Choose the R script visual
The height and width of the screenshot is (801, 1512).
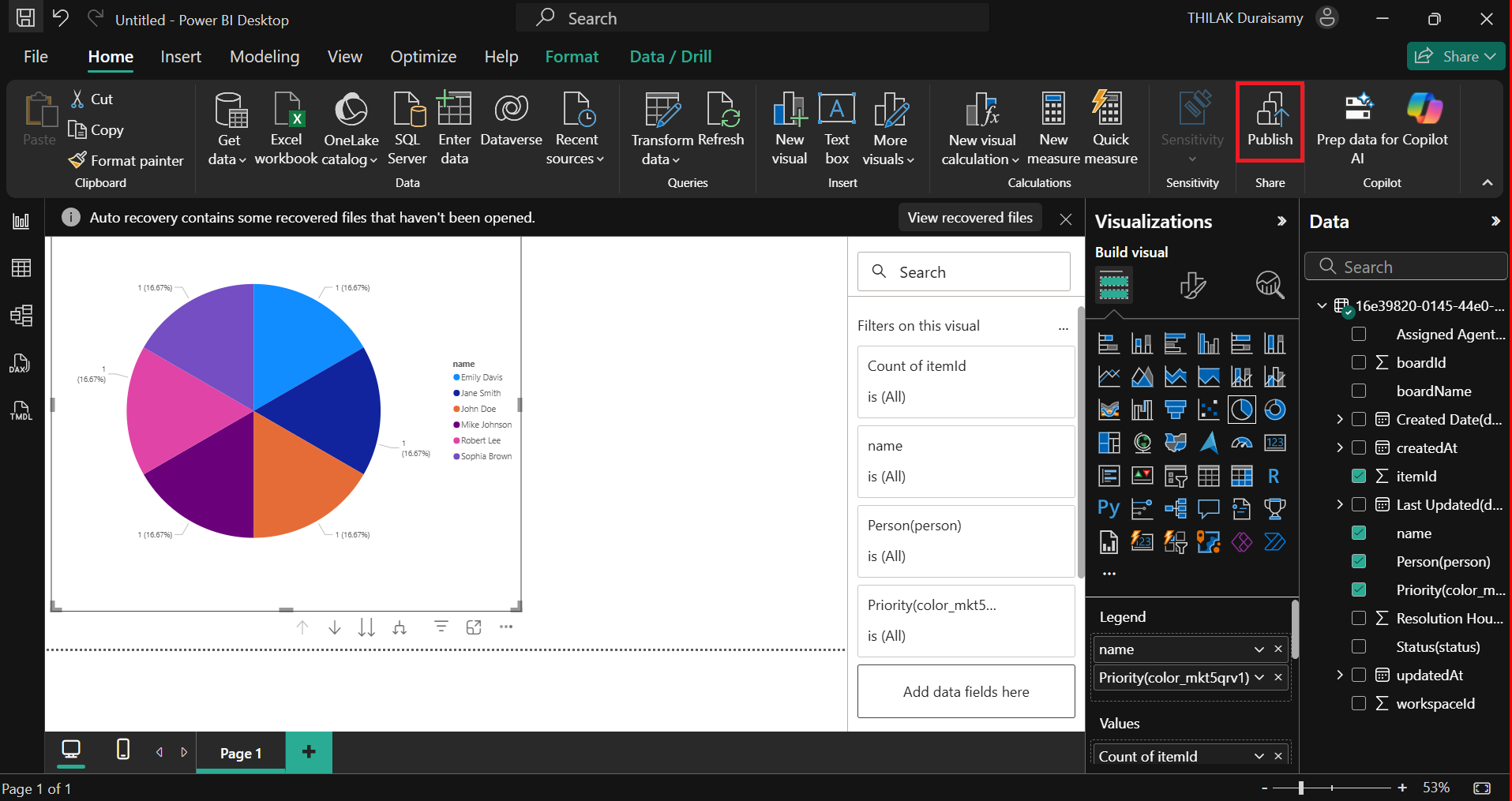[x=1275, y=476]
